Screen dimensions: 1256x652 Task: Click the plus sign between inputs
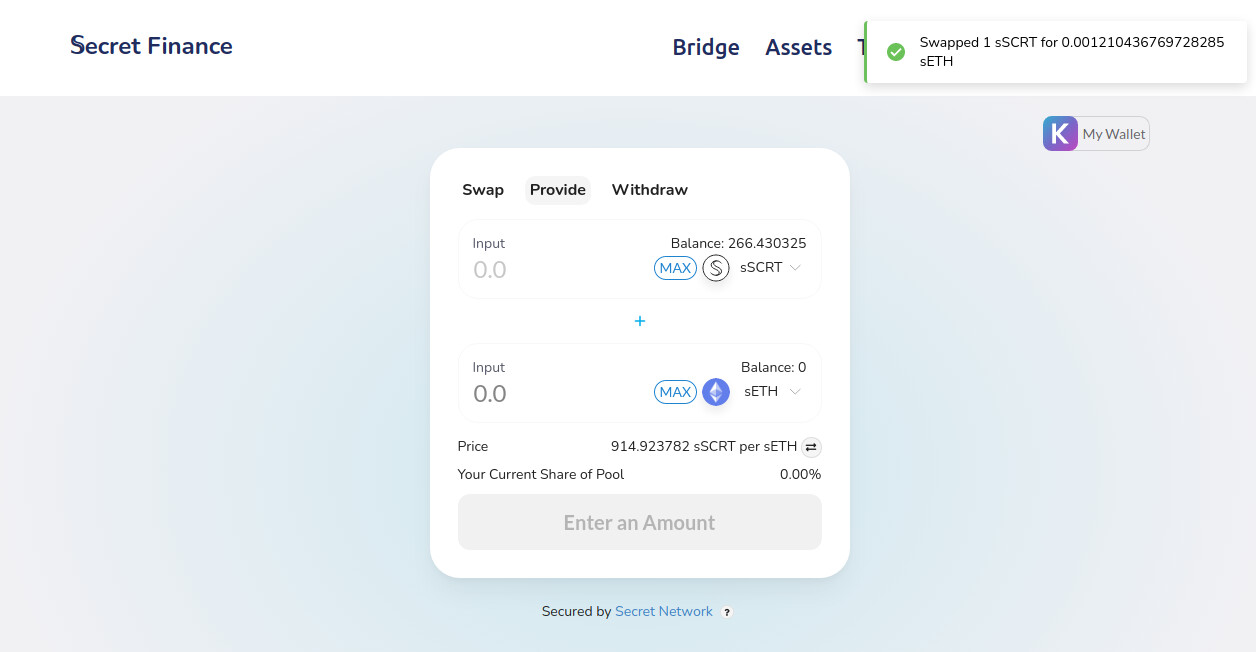(640, 321)
